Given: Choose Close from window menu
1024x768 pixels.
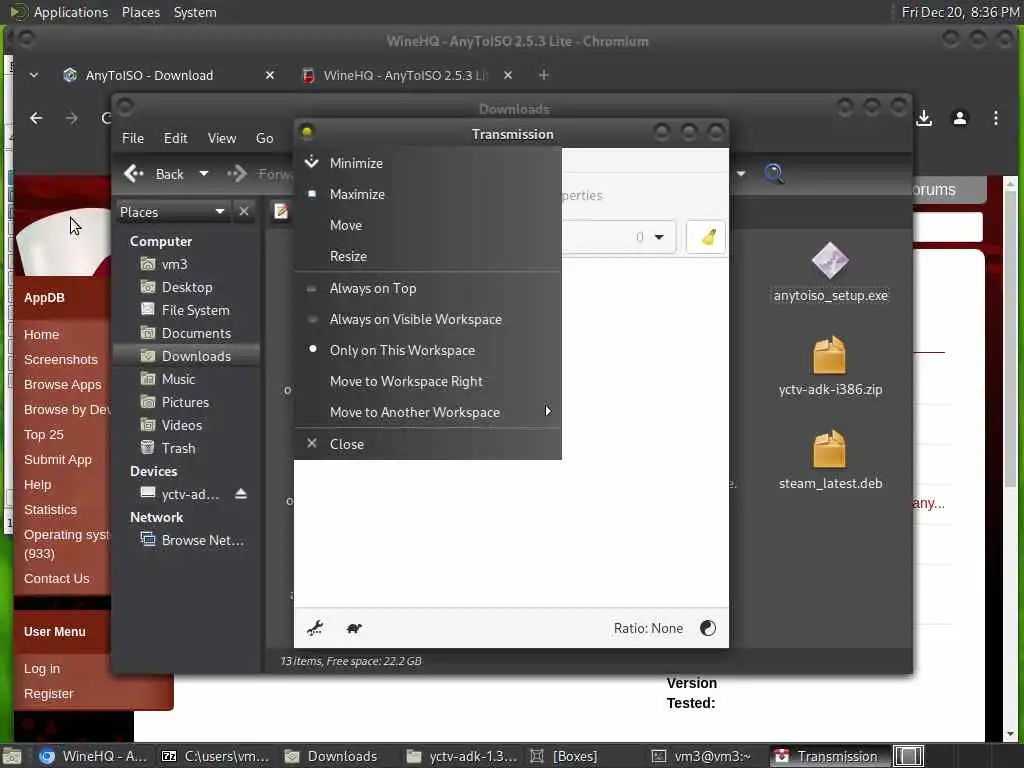Looking at the screenshot, I should click(428, 444).
